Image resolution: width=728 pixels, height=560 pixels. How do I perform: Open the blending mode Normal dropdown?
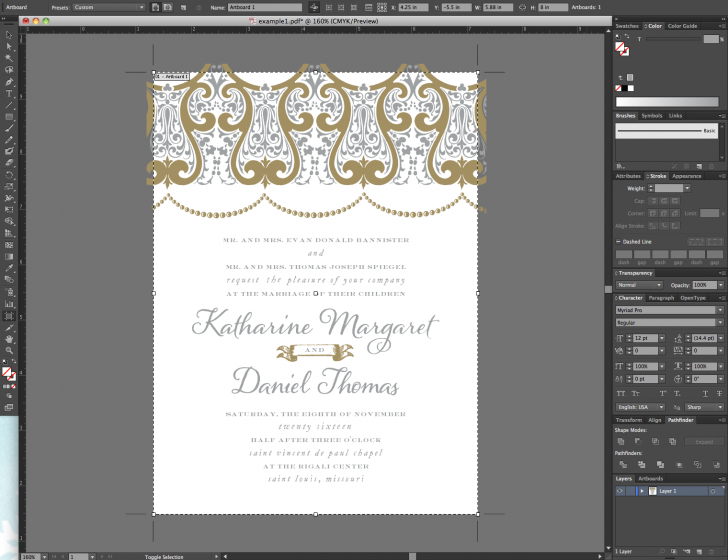pyautogui.click(x=639, y=285)
